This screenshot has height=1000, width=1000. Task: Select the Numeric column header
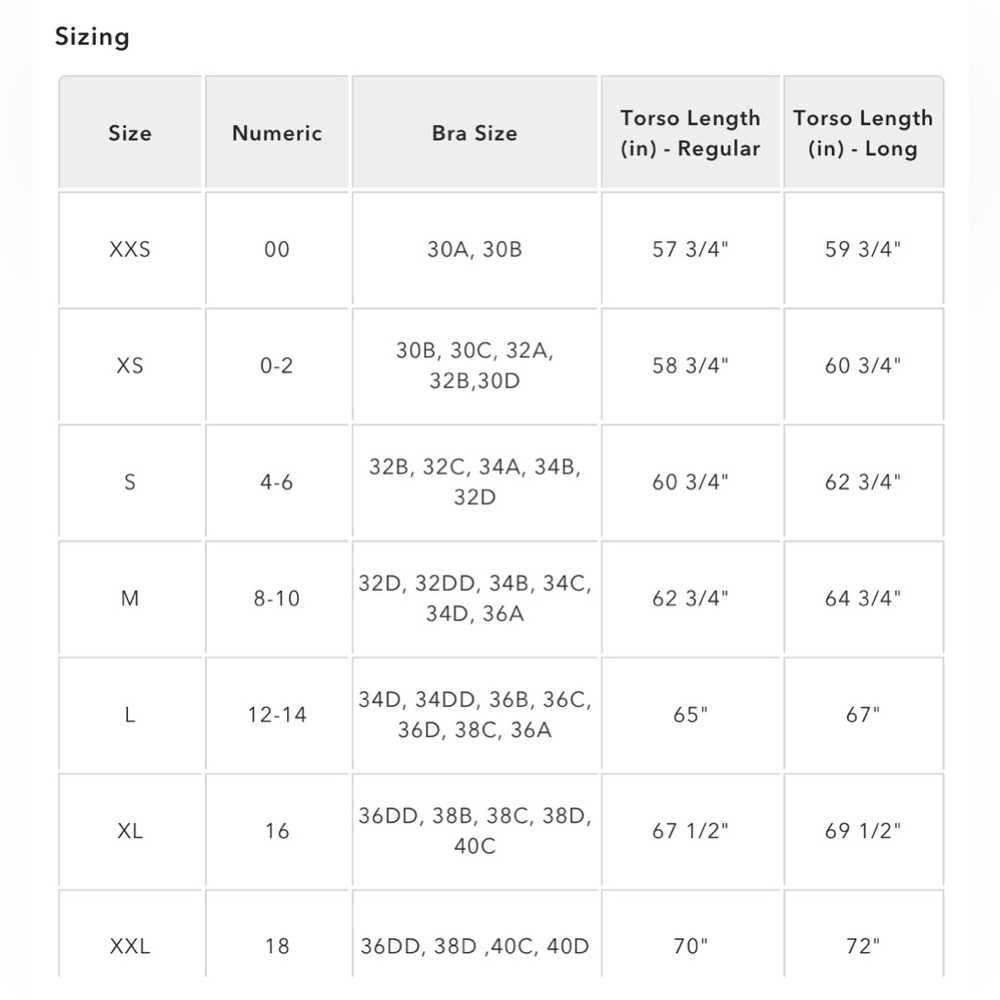coord(277,133)
